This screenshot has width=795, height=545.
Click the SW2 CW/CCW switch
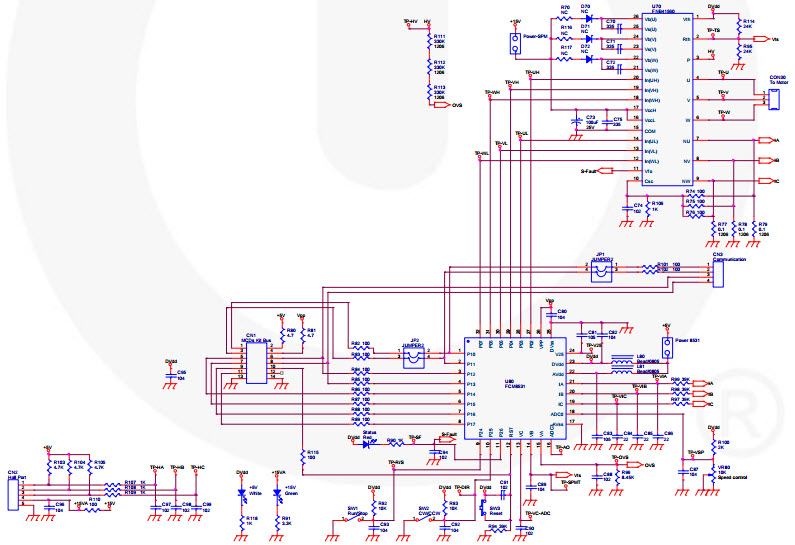[424, 518]
